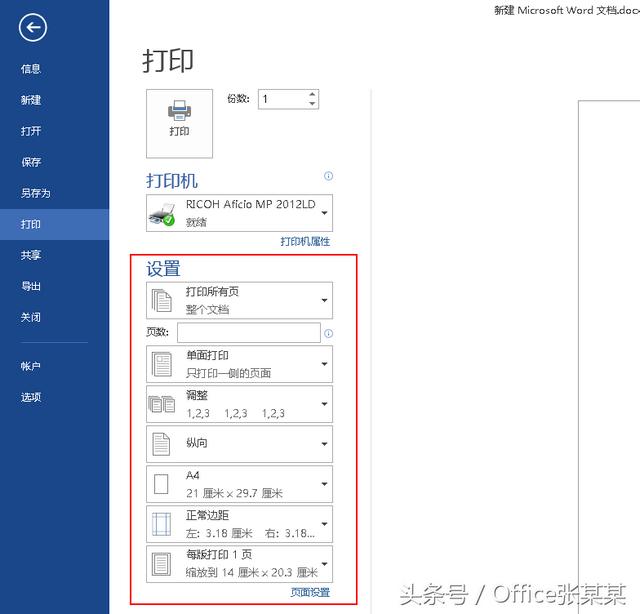This screenshot has height=614, width=640.
Task: Click the collated pages icon
Action: coord(162,404)
